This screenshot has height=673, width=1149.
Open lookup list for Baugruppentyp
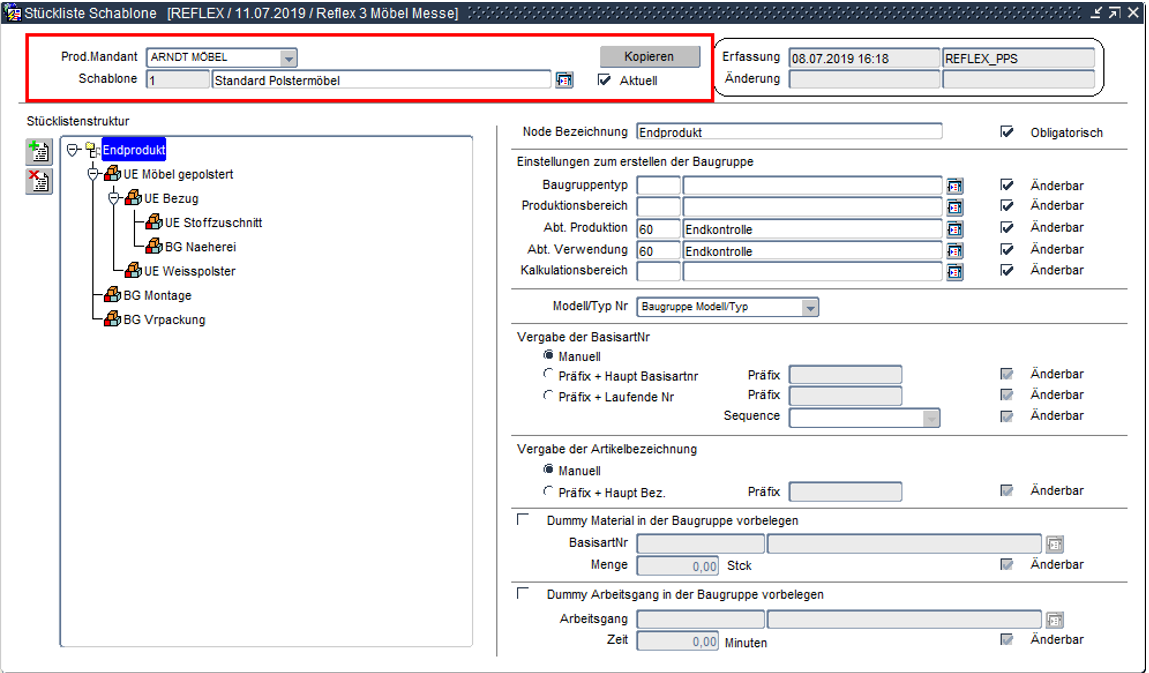(x=955, y=186)
